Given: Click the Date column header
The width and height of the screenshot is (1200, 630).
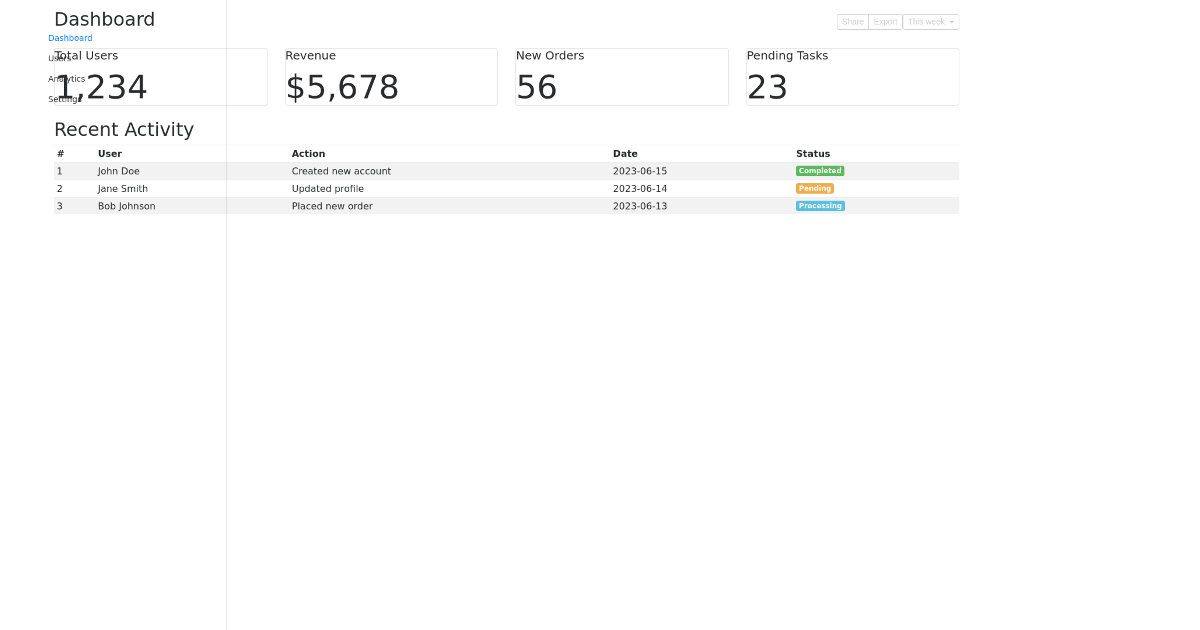Looking at the screenshot, I should (625, 154).
